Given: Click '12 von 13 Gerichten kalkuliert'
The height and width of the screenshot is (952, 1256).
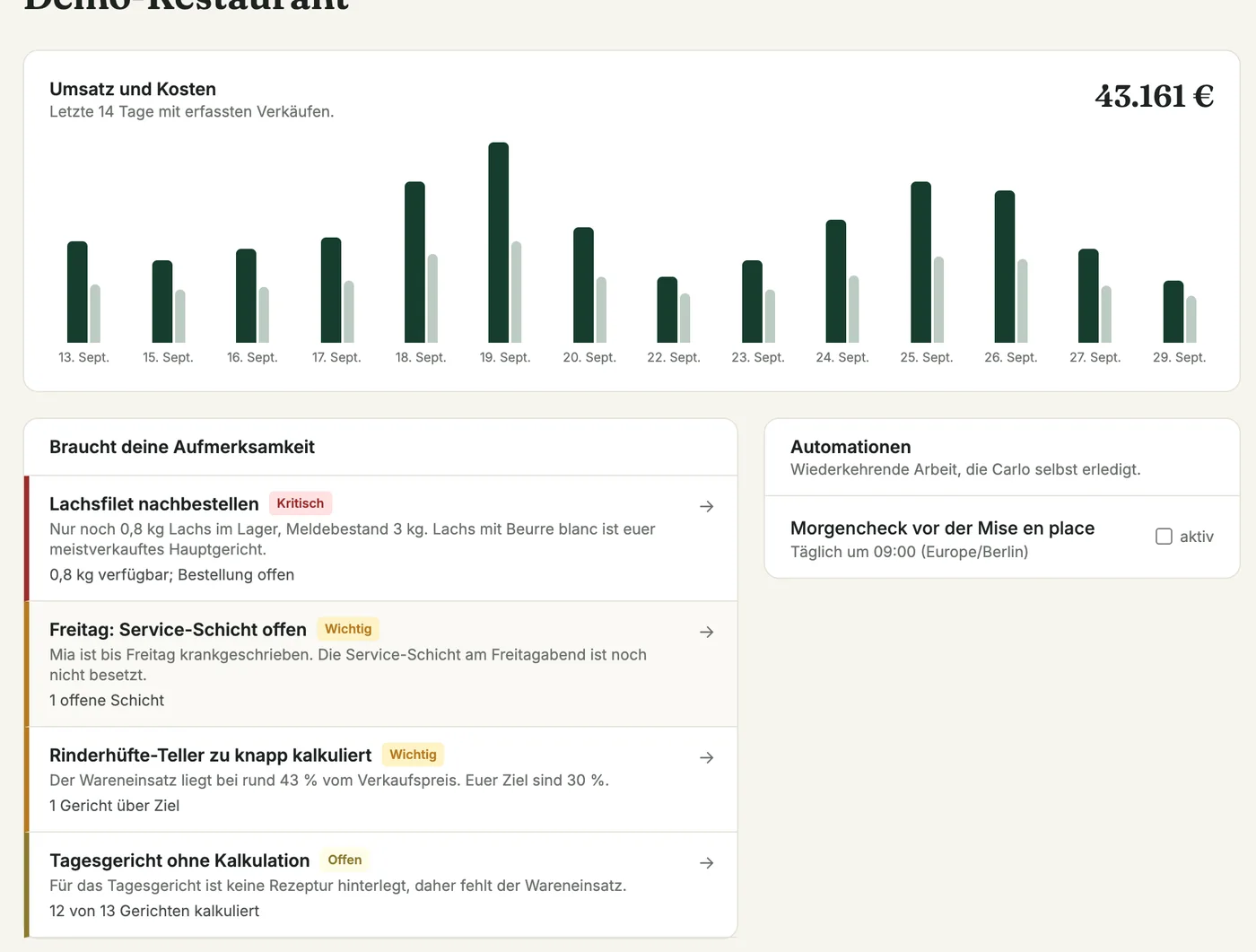Looking at the screenshot, I should (154, 911).
